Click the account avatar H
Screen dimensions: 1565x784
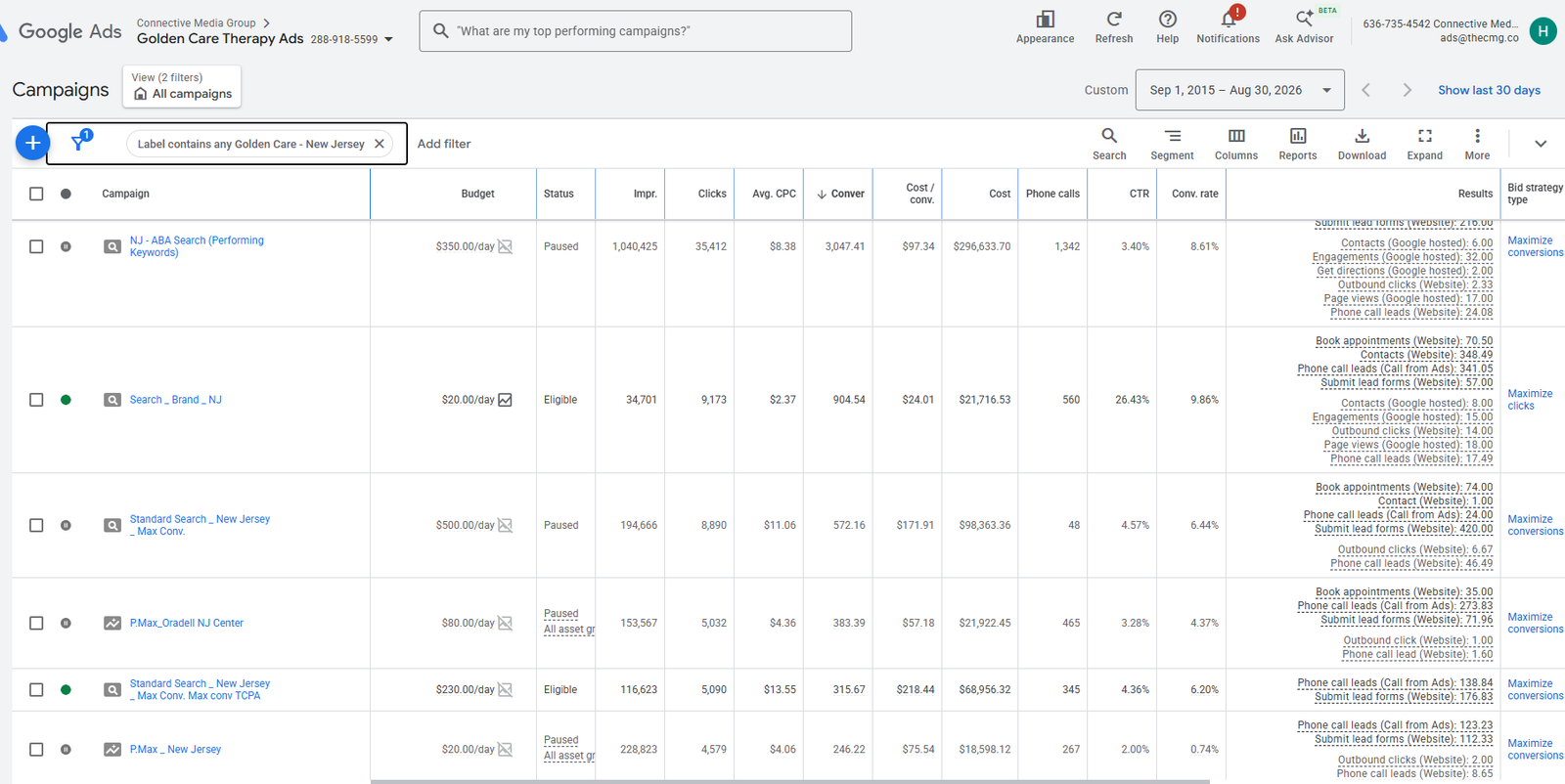1543,31
